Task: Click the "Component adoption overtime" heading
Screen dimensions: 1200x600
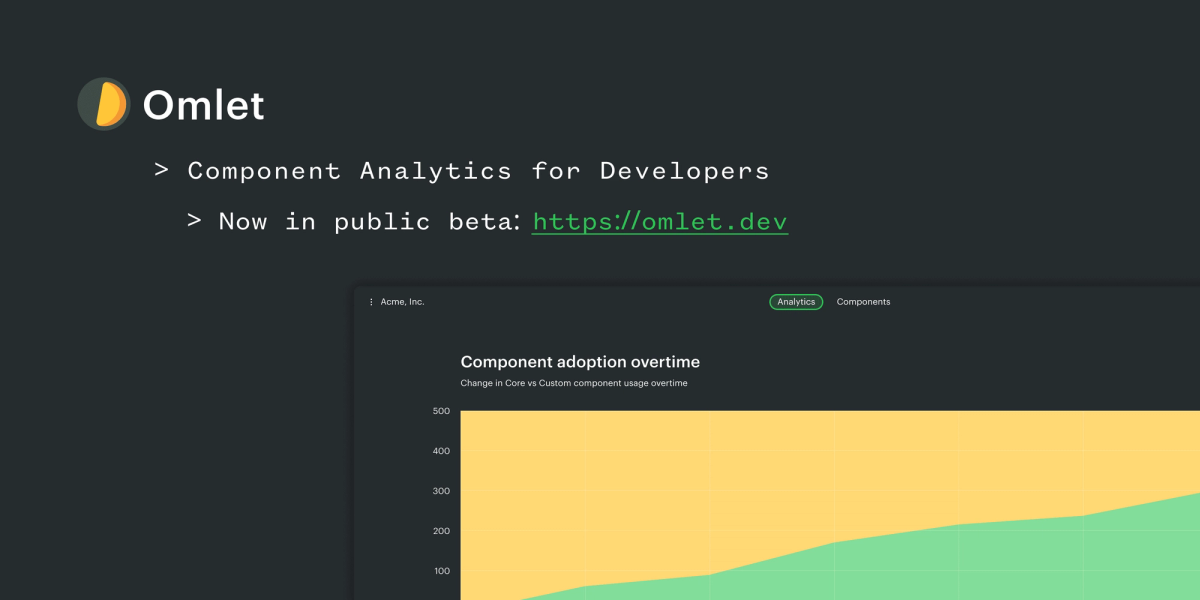Action: (x=580, y=362)
